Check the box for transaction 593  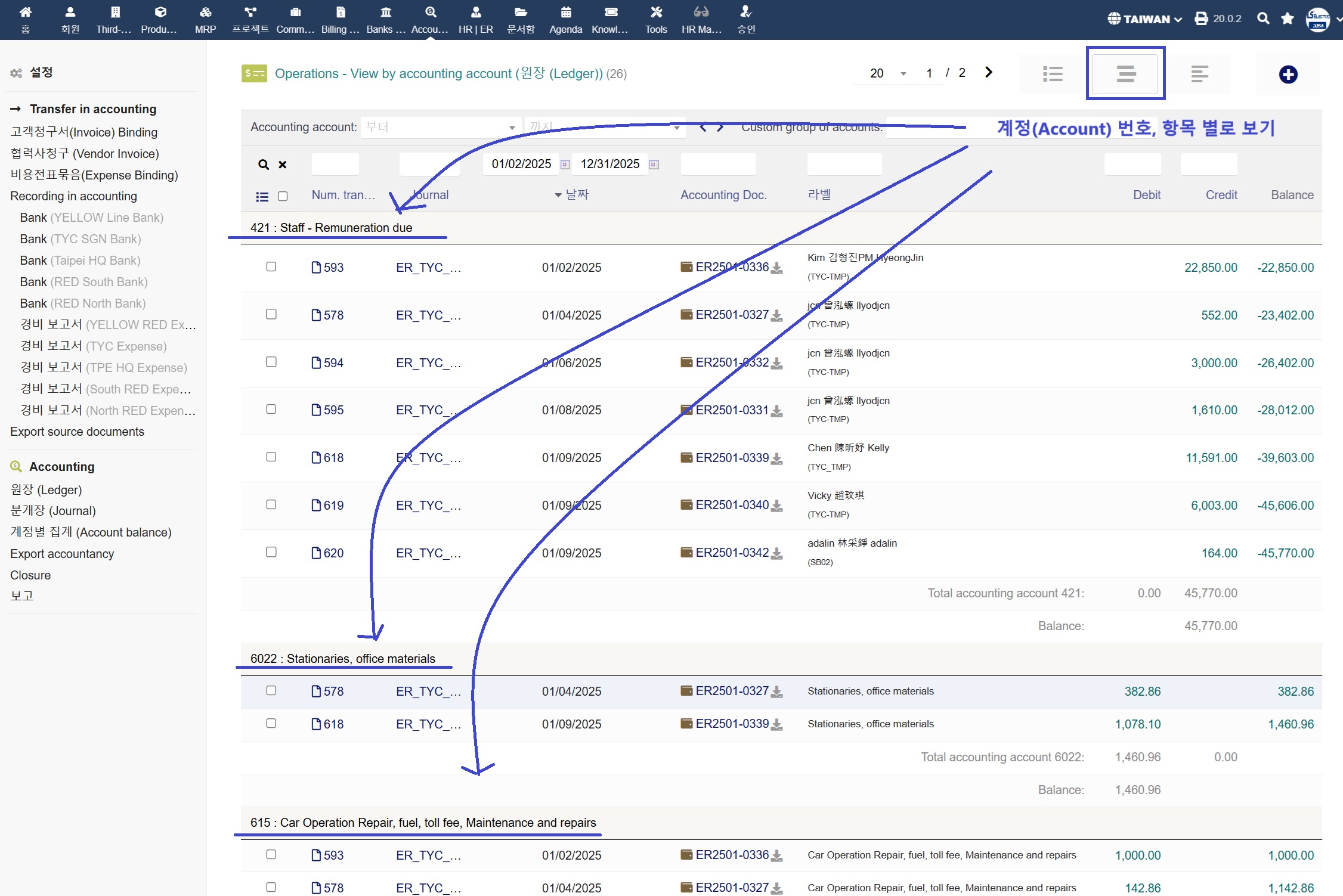tap(271, 266)
